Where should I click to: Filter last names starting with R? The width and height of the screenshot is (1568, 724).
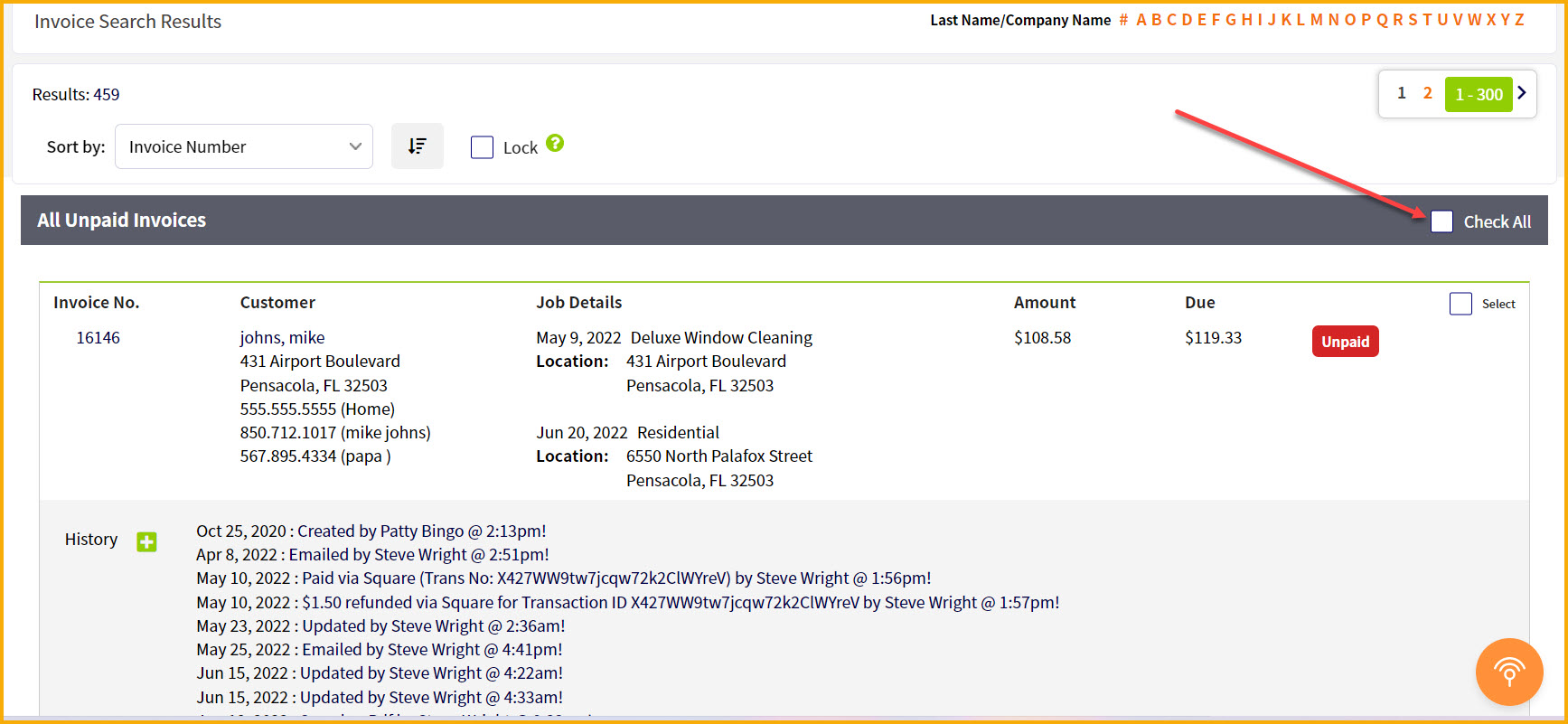coord(1398,20)
